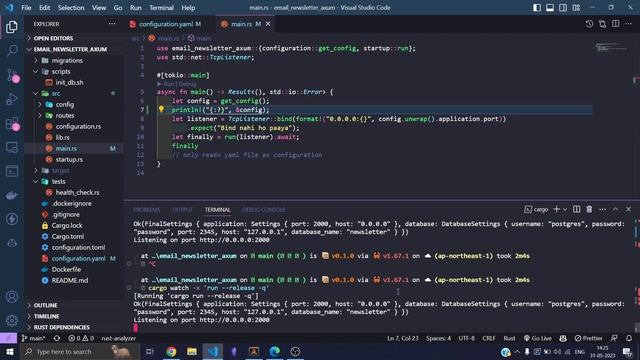The width and height of the screenshot is (640, 360).
Task: Click Windows taskbar search box
Action: (x=79, y=351)
